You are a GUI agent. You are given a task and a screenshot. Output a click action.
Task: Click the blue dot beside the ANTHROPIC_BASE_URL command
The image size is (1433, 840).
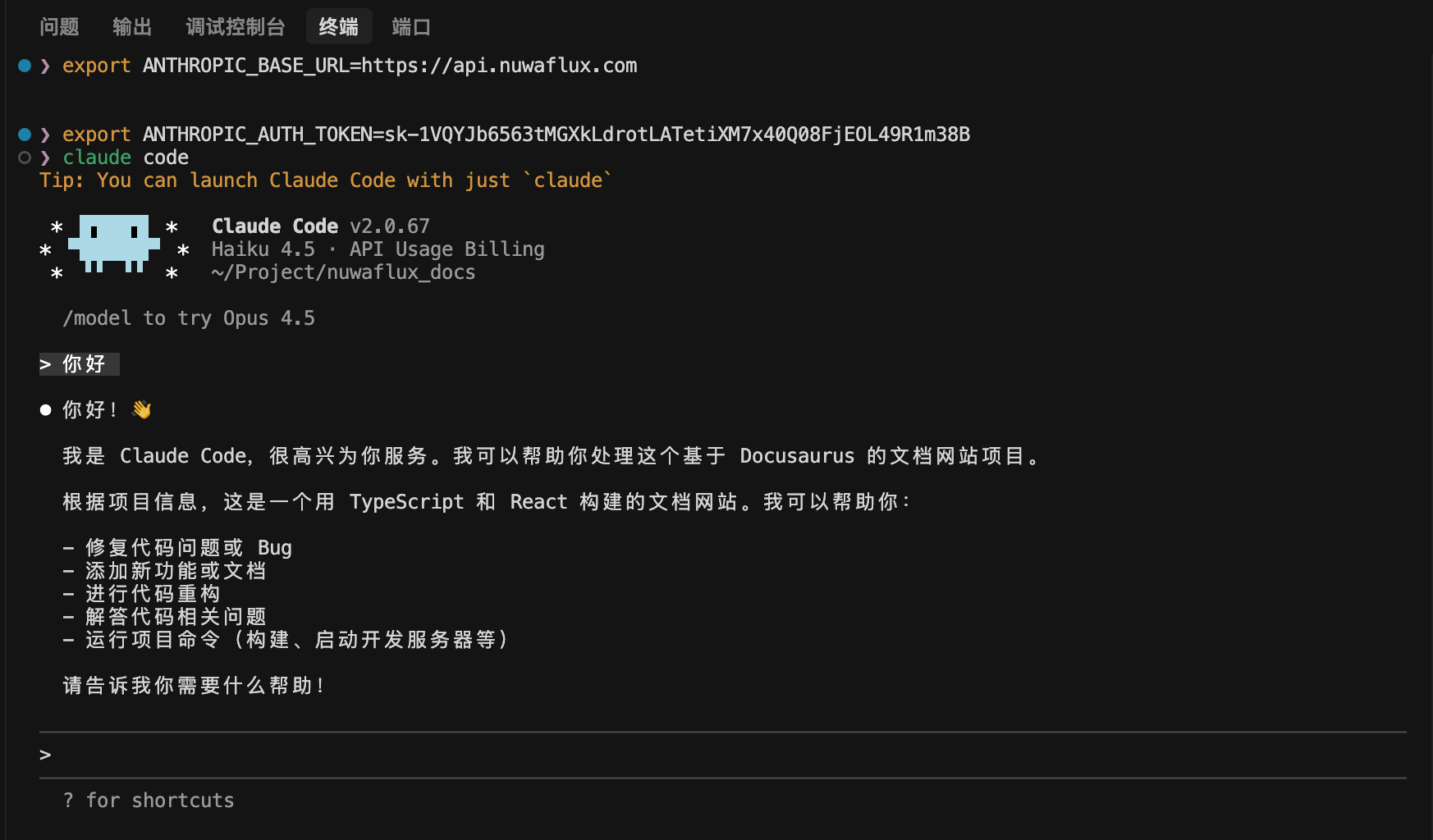tap(23, 66)
